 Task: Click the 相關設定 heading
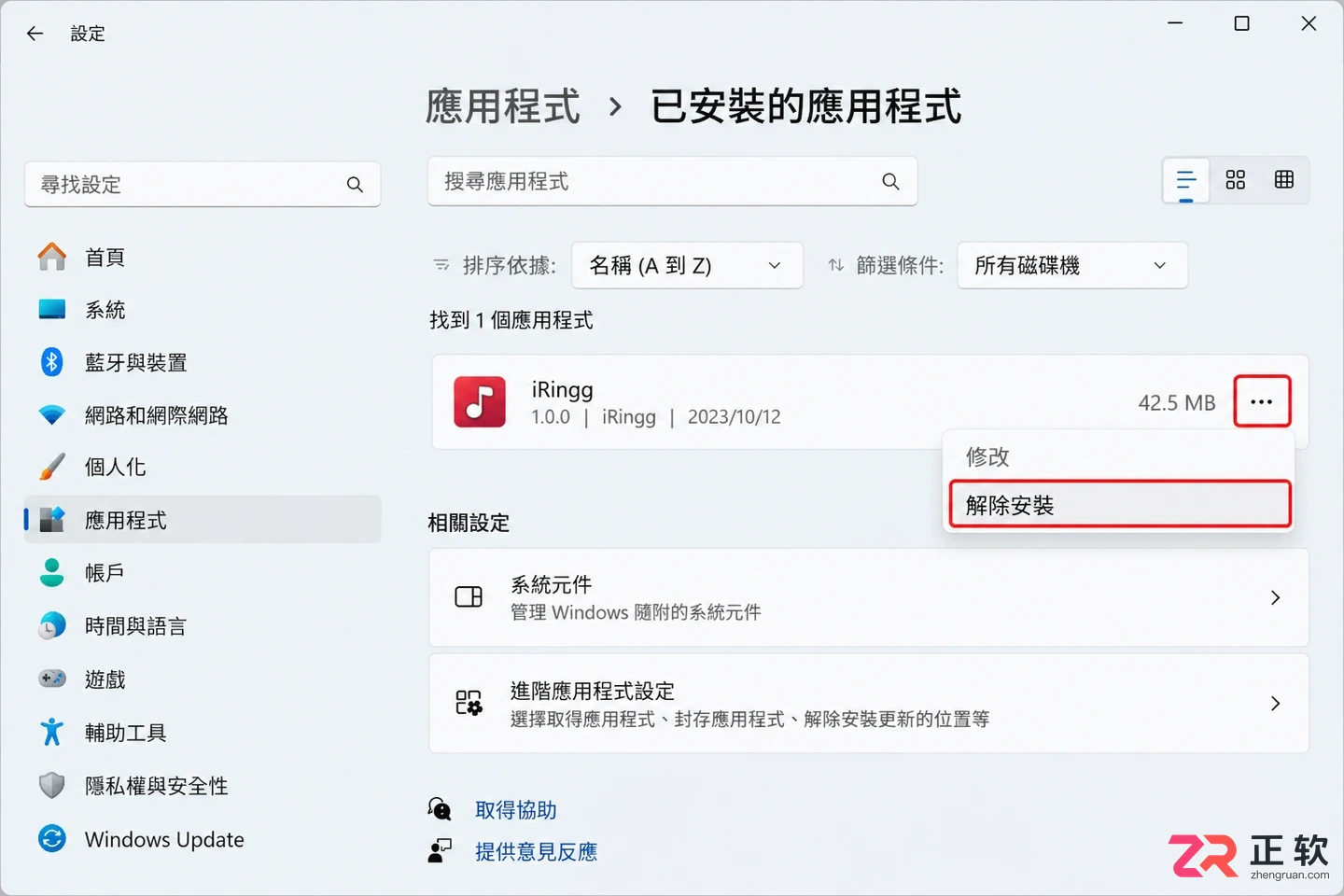click(x=469, y=523)
